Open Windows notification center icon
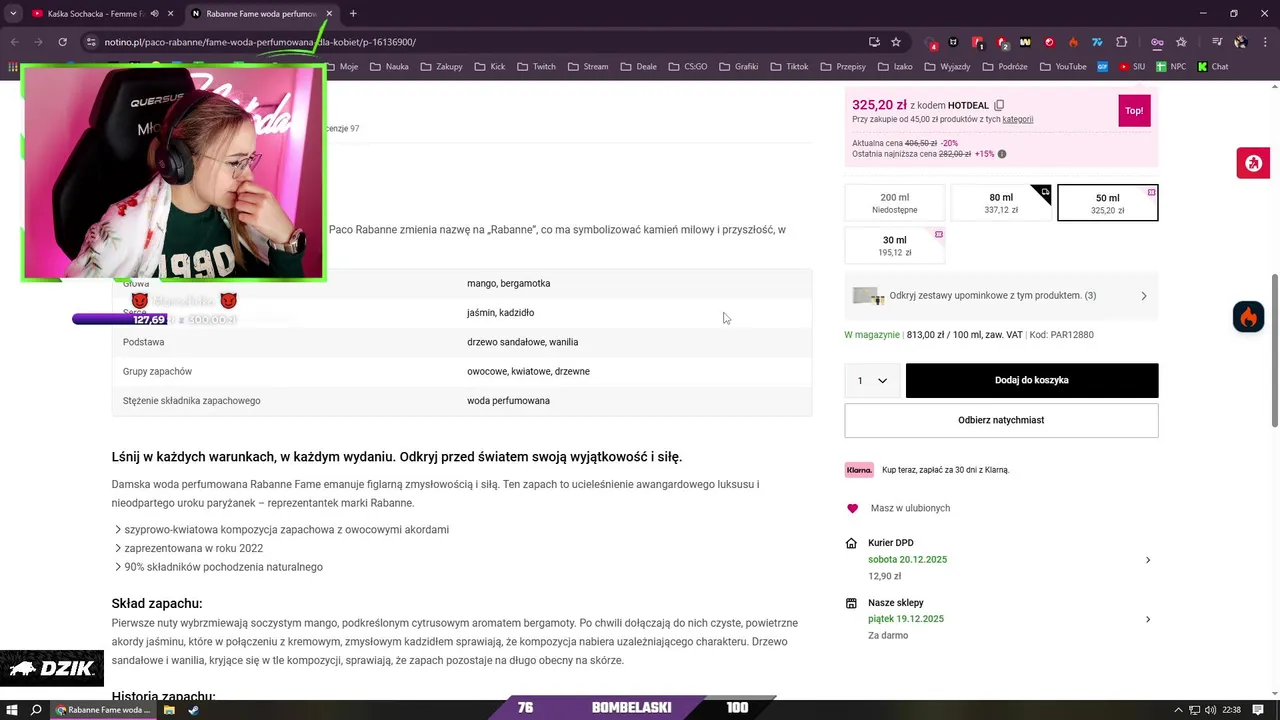Image resolution: width=1280 pixels, height=720 pixels. (1258, 710)
